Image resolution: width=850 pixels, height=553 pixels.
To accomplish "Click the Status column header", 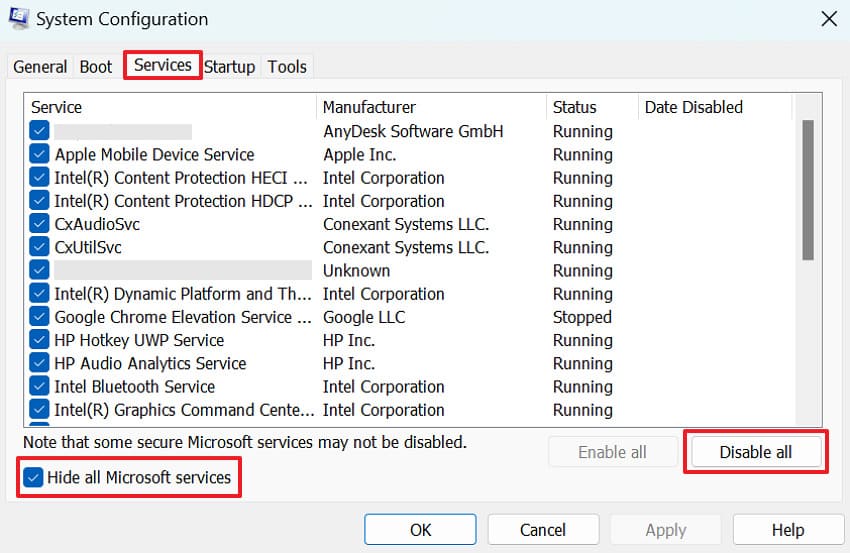I will click(590, 107).
